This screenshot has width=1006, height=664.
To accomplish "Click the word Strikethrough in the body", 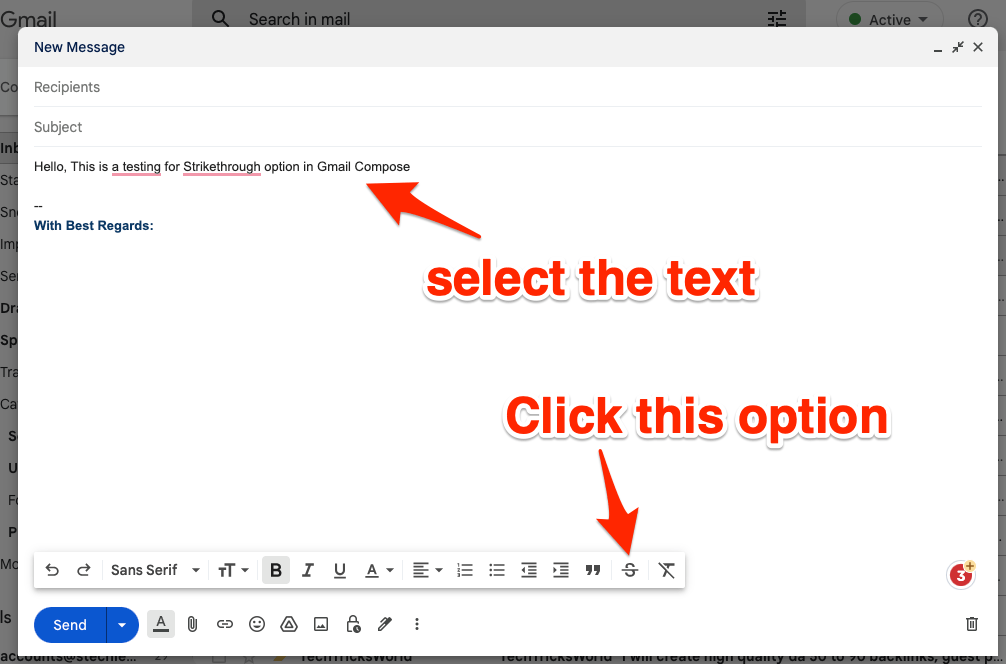I will tap(222, 167).
